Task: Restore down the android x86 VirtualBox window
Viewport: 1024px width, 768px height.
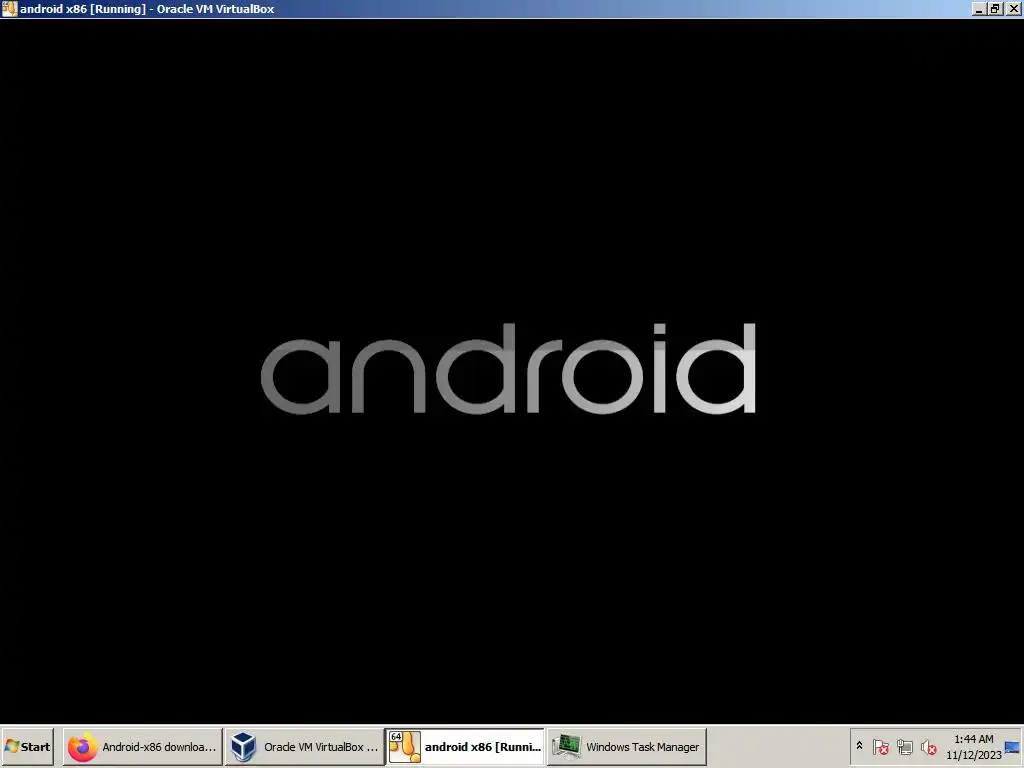Action: tap(995, 8)
